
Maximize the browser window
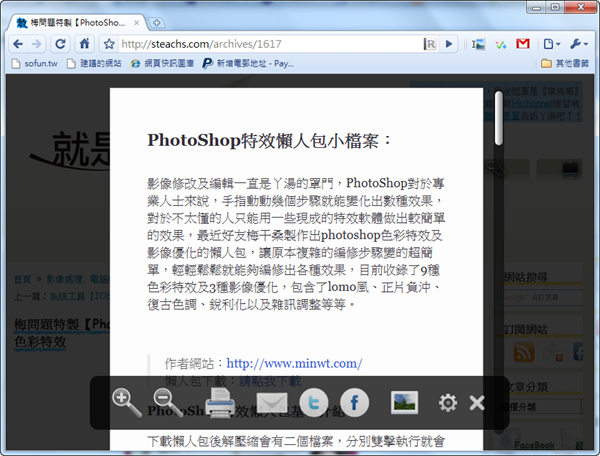(x=555, y=7)
